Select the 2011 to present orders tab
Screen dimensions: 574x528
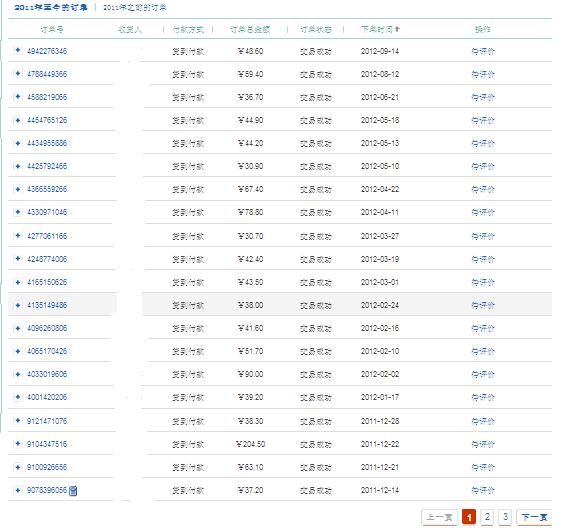tap(51, 7)
